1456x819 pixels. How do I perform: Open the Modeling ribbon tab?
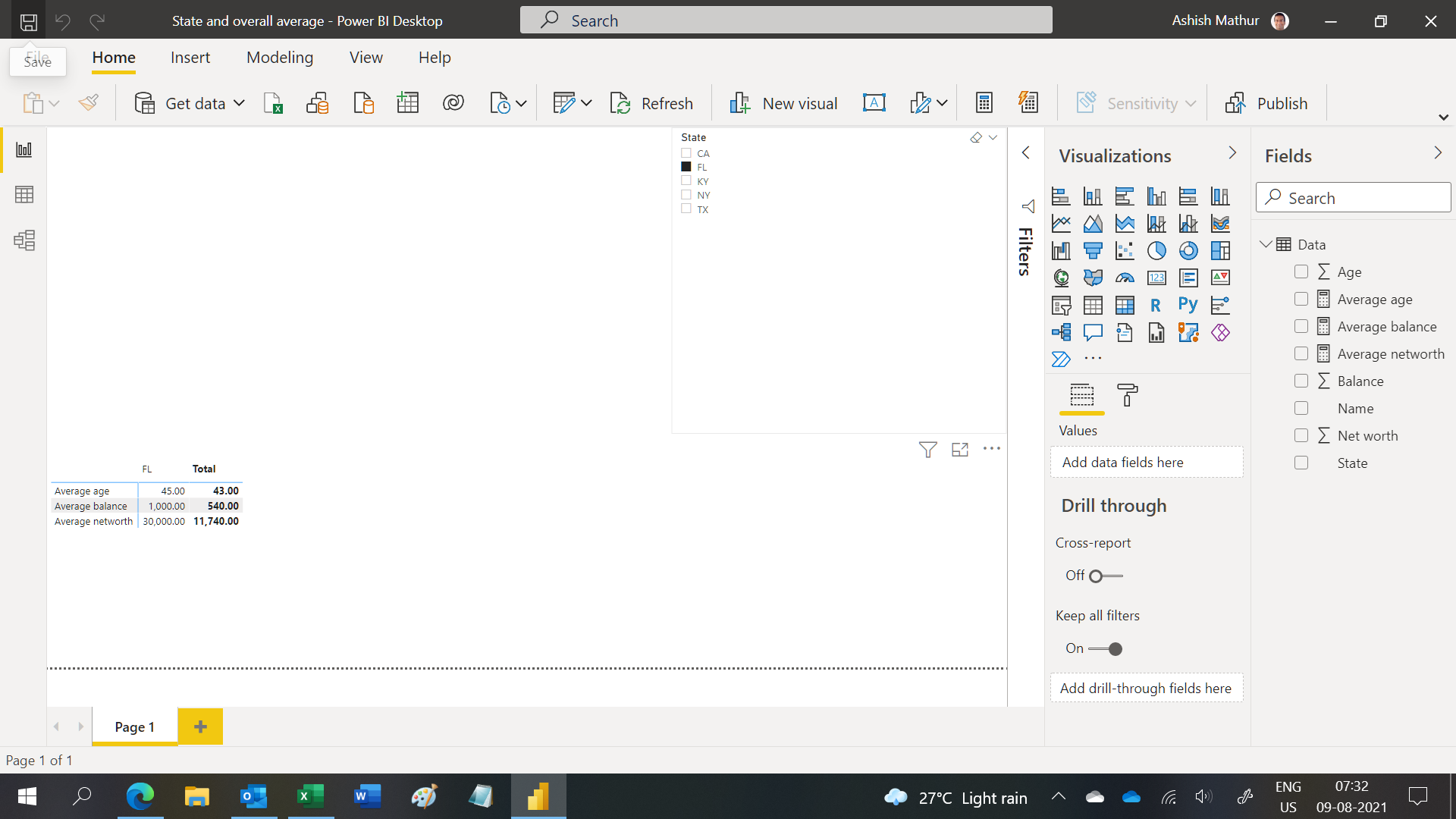pyautogui.click(x=280, y=58)
